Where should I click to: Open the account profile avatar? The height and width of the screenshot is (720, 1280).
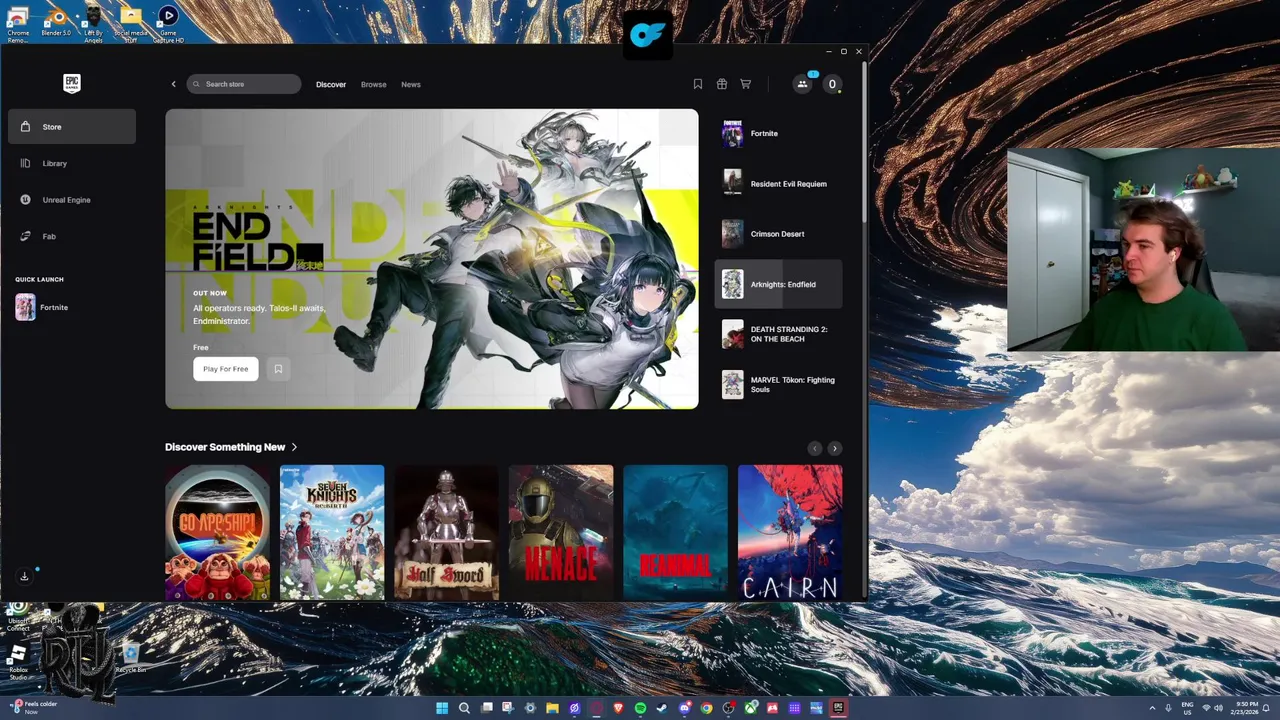coord(832,84)
